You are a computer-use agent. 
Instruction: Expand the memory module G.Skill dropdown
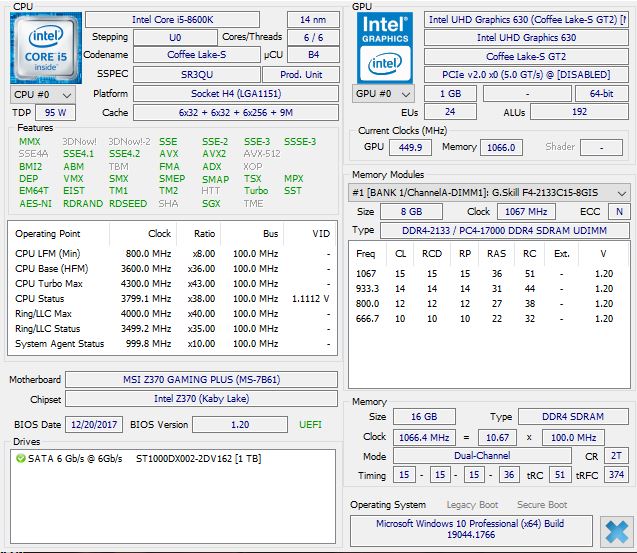(489, 193)
